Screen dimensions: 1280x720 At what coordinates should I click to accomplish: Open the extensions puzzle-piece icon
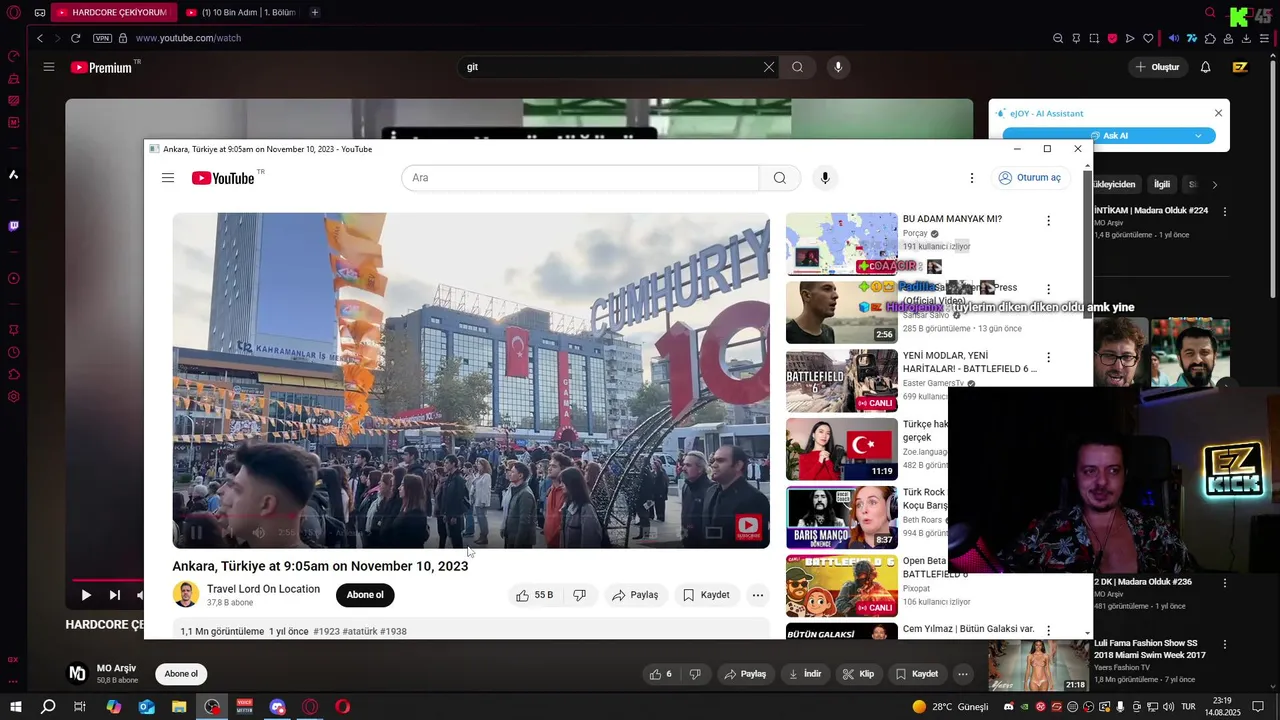pos(1210,38)
